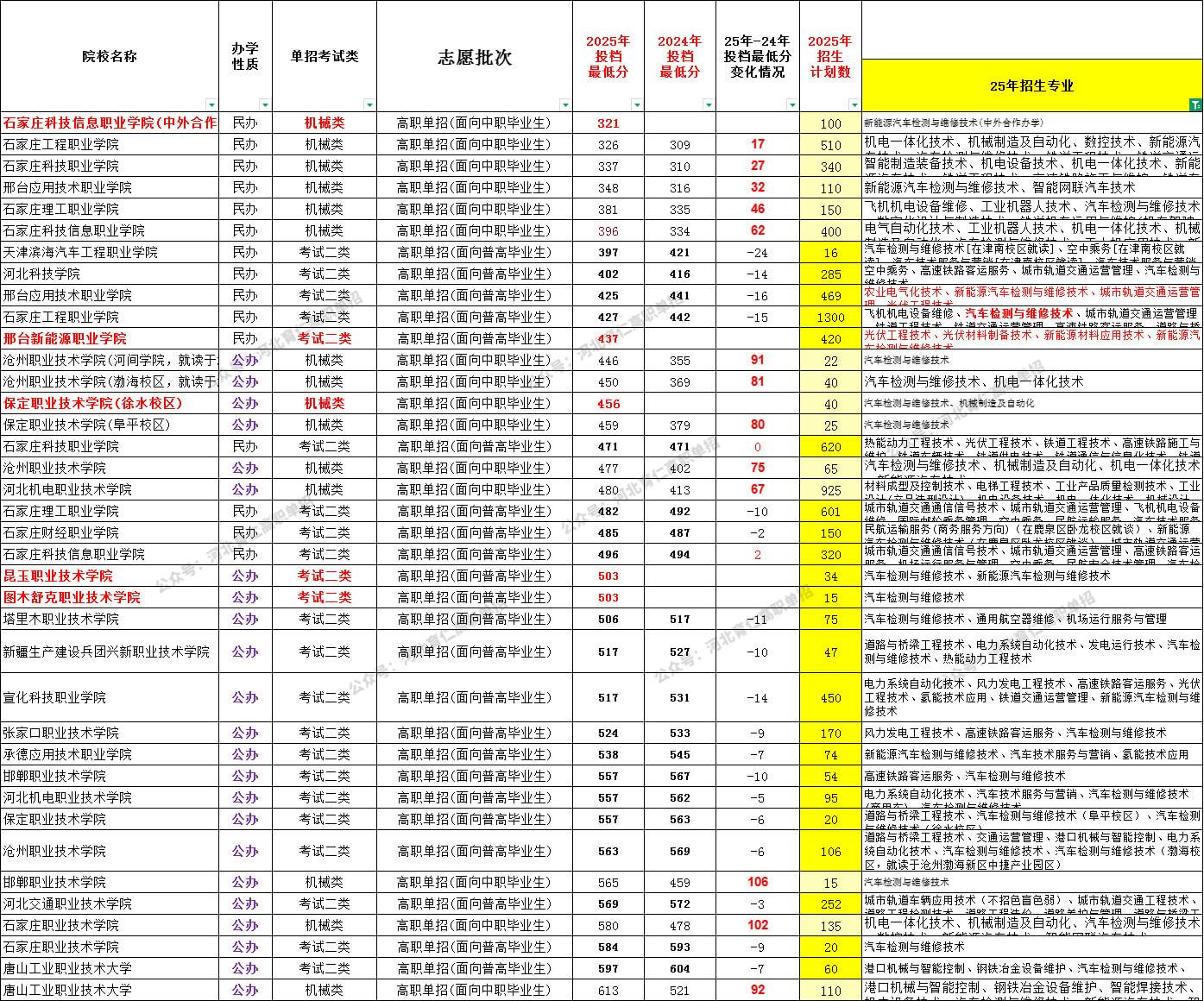
Task: Open the 志愿批次 column filter dropdown
Action: (x=565, y=105)
